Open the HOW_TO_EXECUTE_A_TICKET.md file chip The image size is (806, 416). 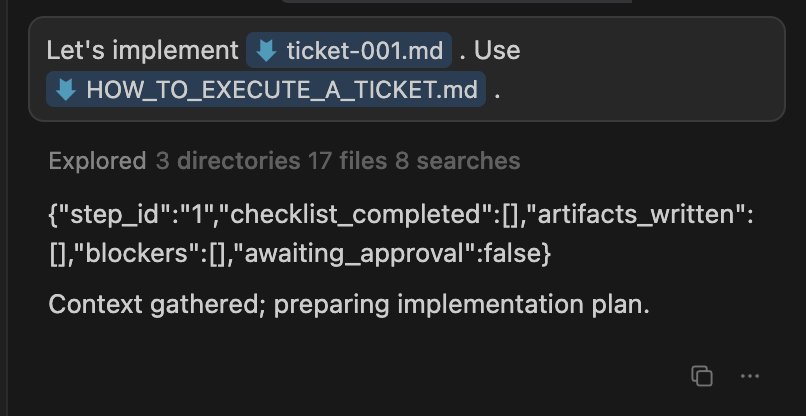[x=281, y=90]
